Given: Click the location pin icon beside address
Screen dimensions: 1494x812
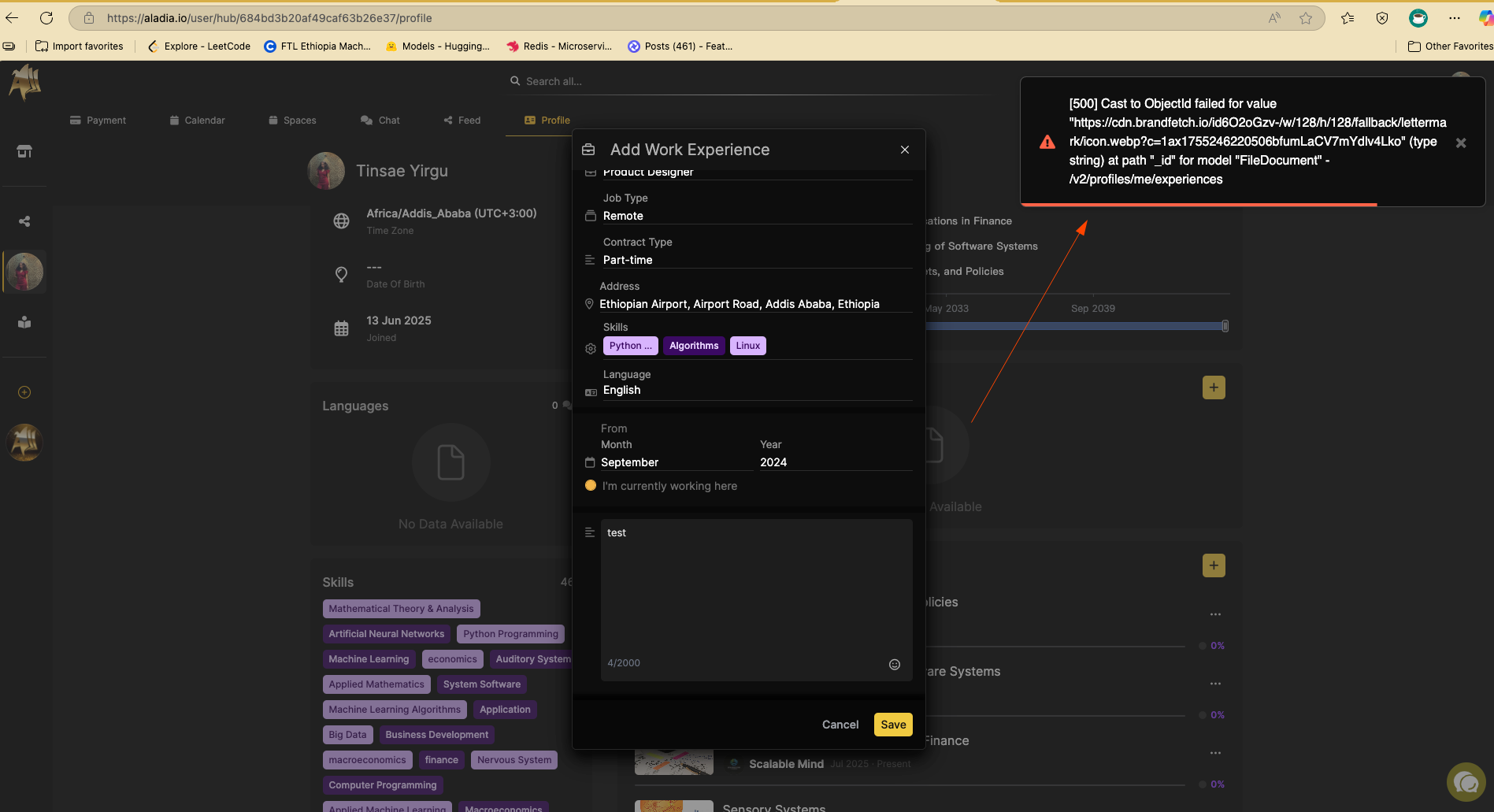Looking at the screenshot, I should (589, 304).
